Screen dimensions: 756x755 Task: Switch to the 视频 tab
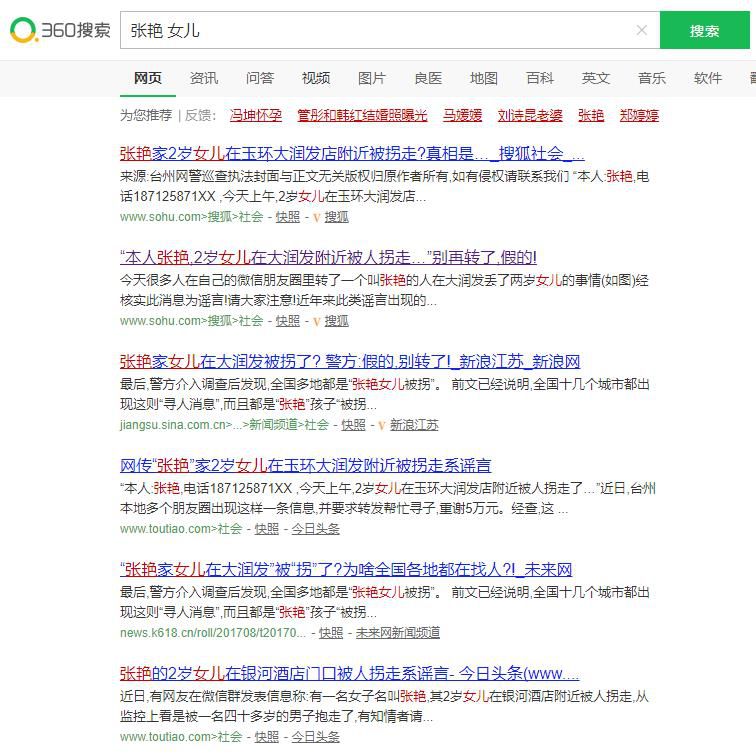pos(316,78)
